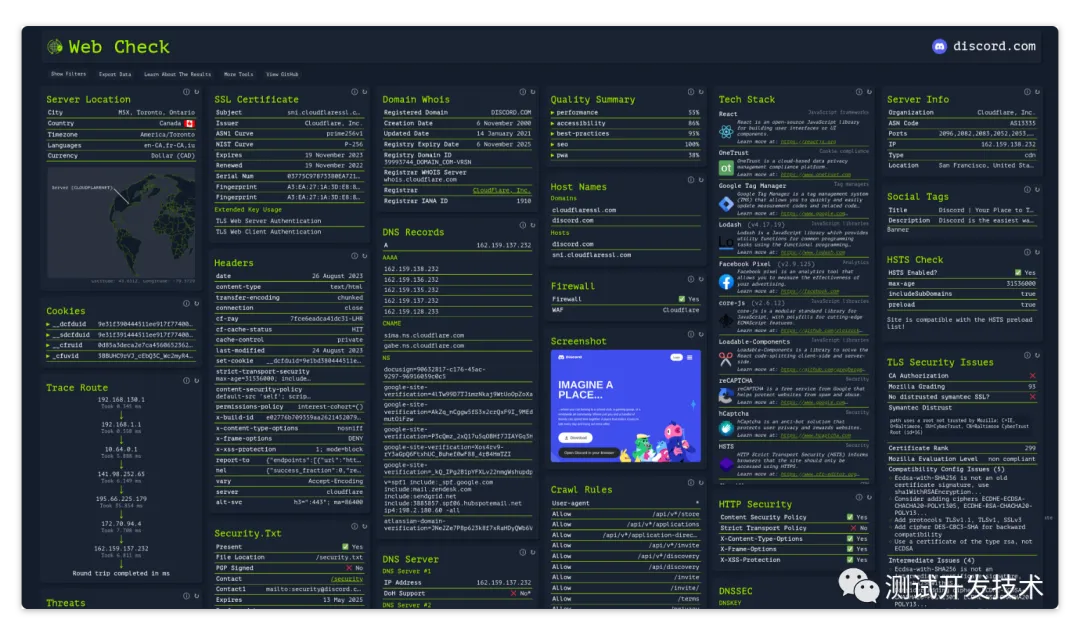This screenshot has width=1080, height=635.
Task: Open info for SSL Certificate card
Action: pyautogui.click(x=354, y=92)
